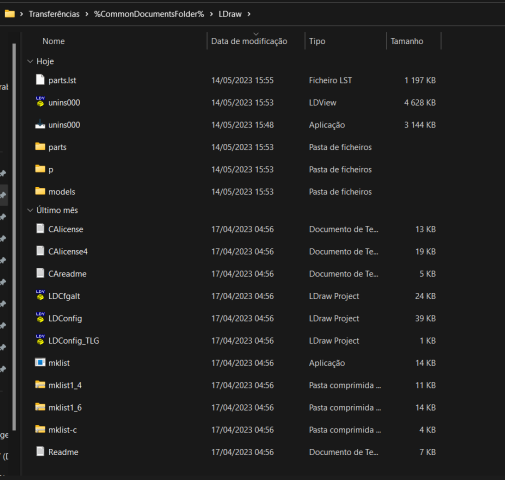
Task: Open the parts folder icon
Action: (x=40, y=146)
